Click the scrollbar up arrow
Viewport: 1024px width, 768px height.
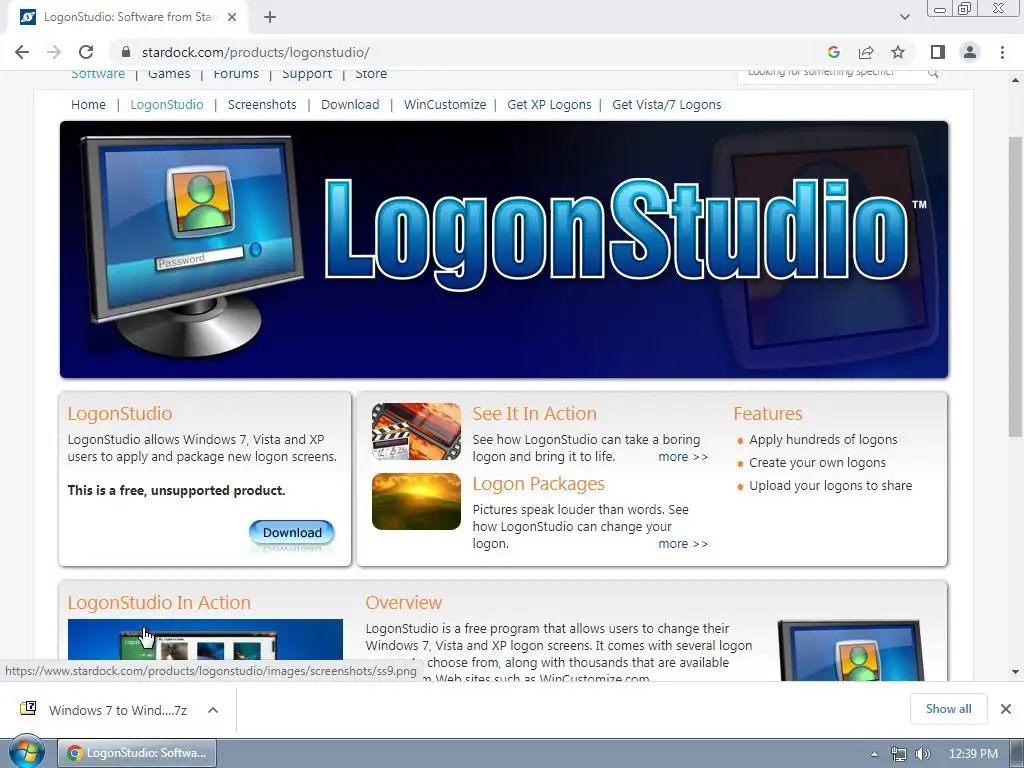(1015, 80)
